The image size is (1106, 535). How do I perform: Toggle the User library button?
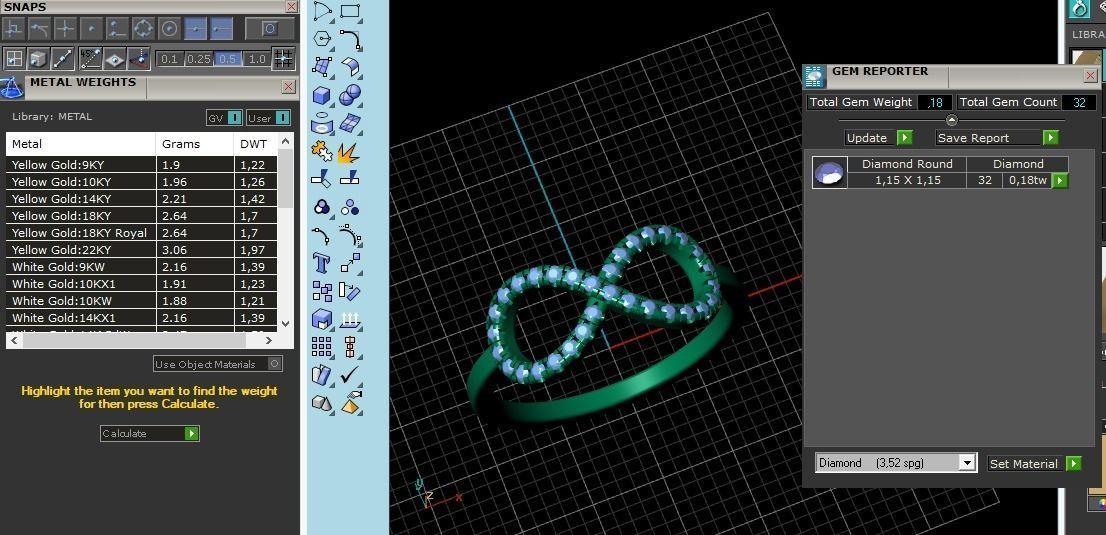268,118
